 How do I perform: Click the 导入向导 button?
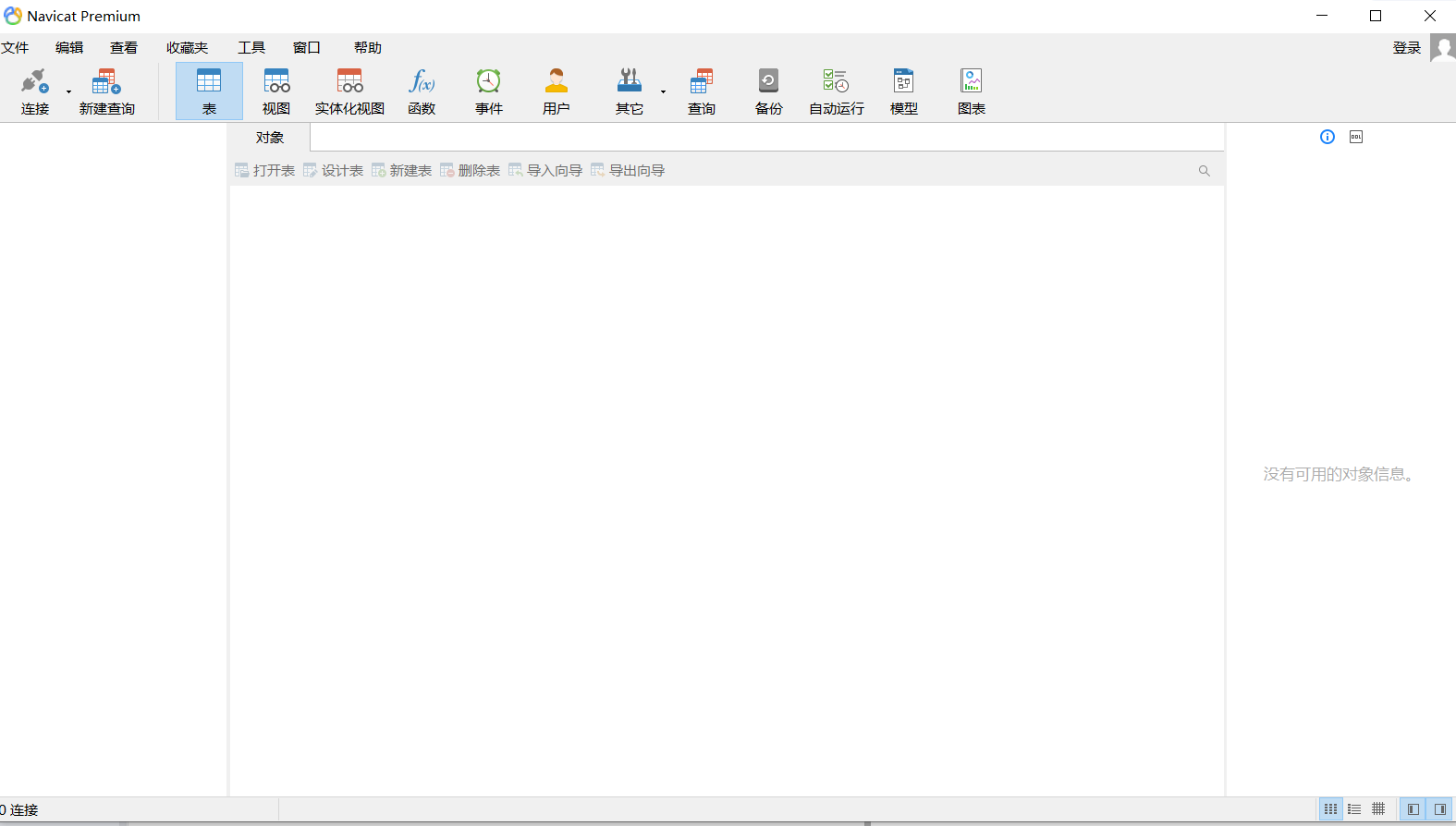click(545, 170)
